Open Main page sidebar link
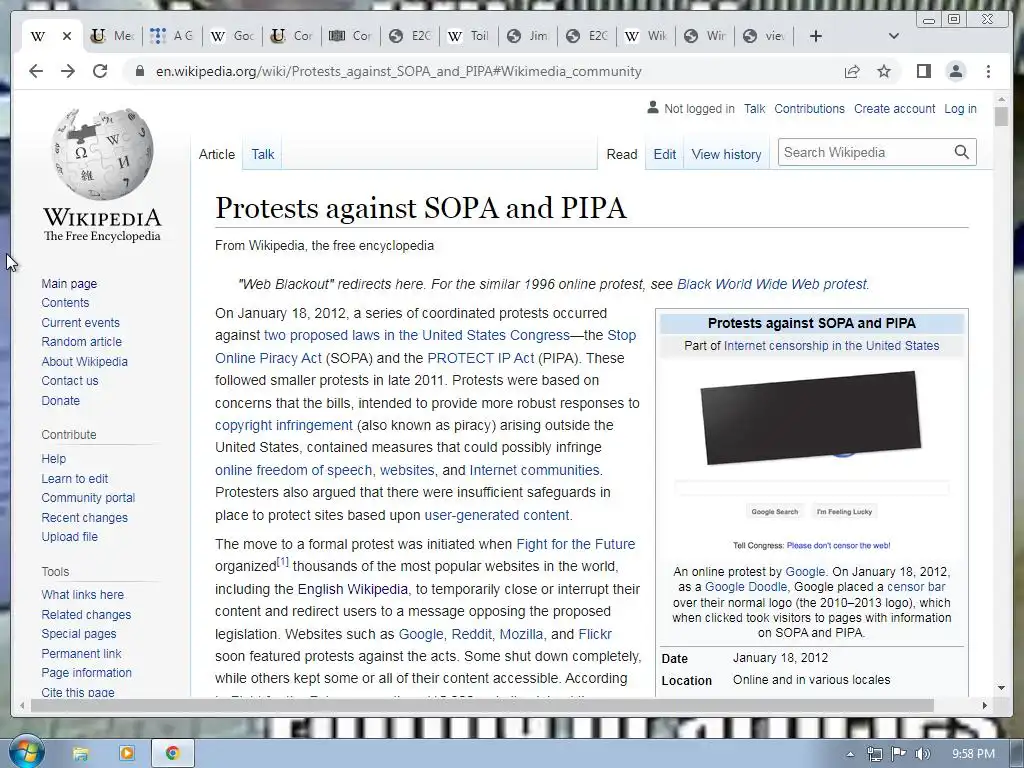1024x768 pixels. tap(69, 283)
